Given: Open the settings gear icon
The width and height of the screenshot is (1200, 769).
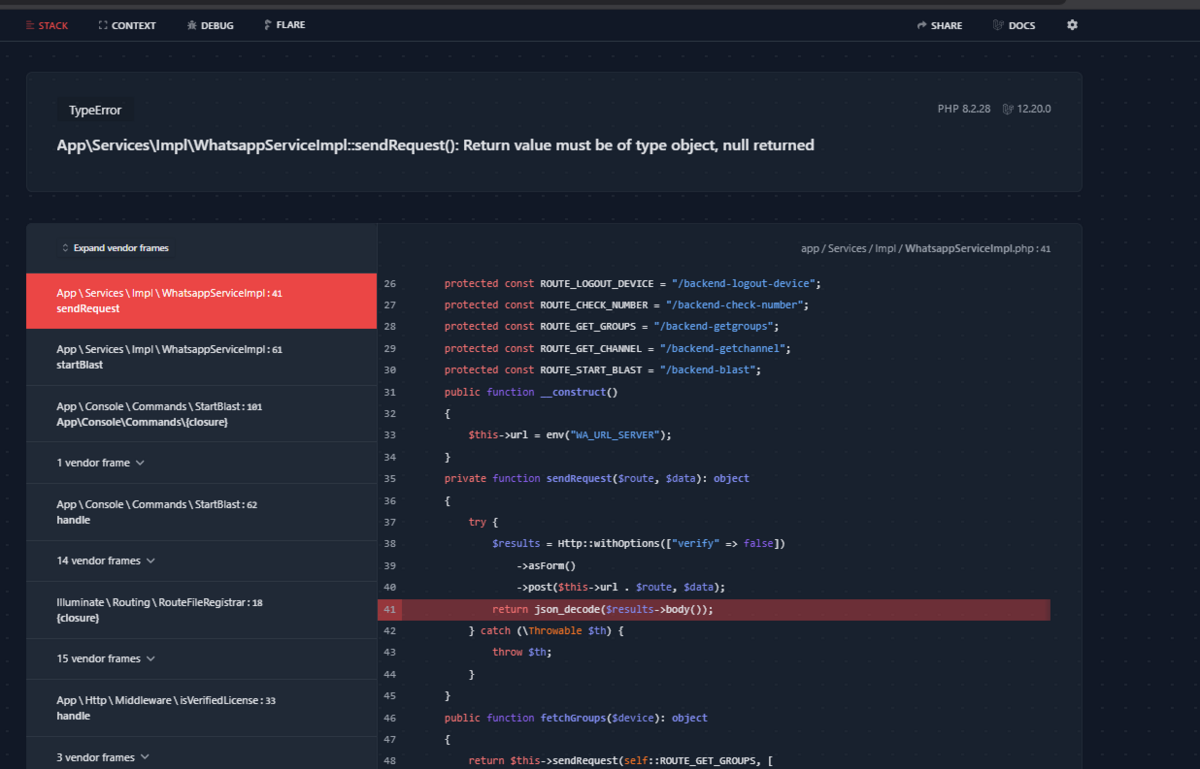Looking at the screenshot, I should pyautogui.click(x=1072, y=25).
